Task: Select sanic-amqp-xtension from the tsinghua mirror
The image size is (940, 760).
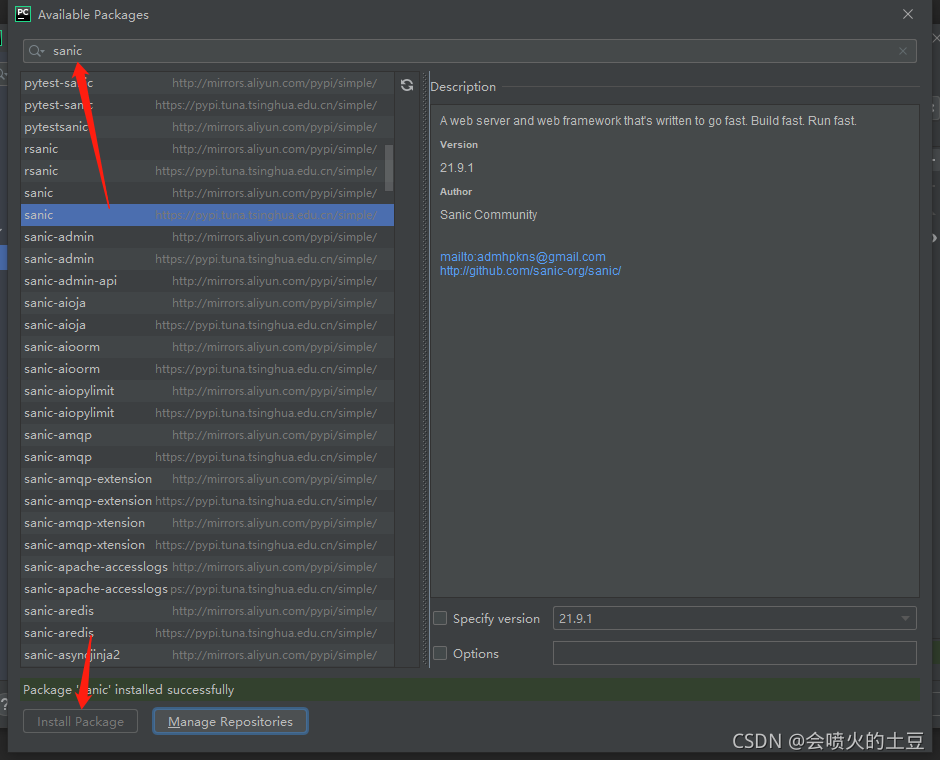Action: 207,545
